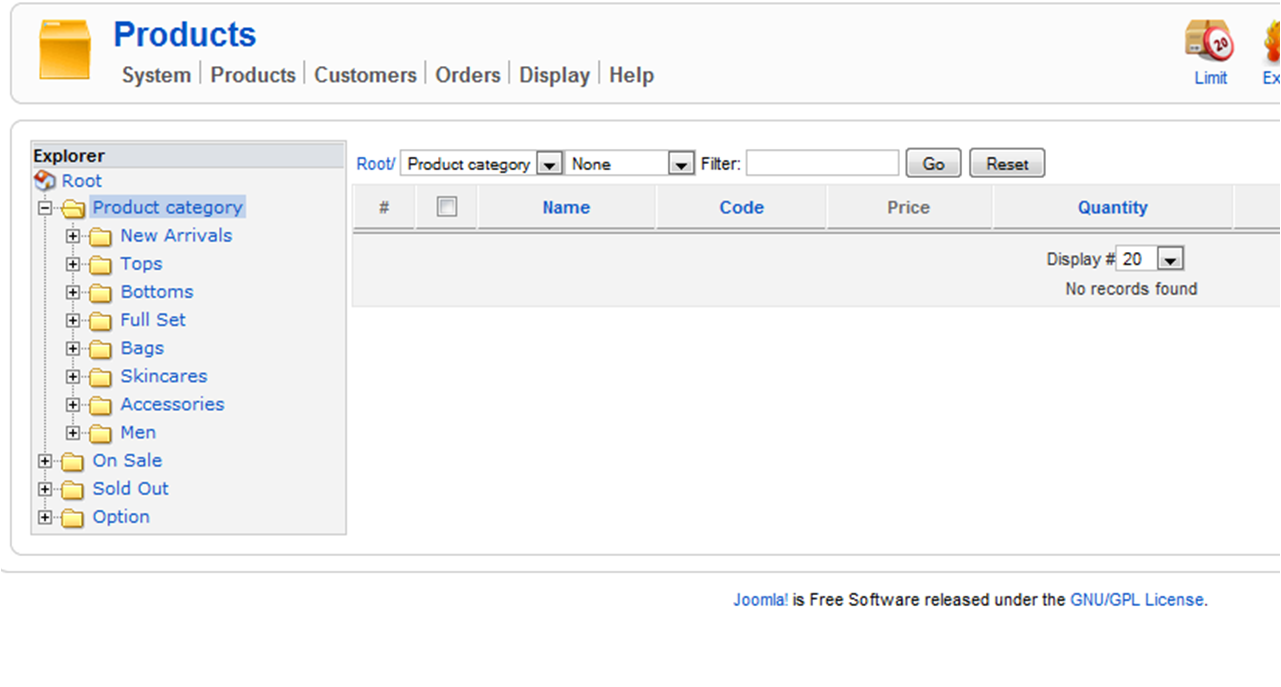1281x687 pixels.
Task: Select Skincares category
Action: click(164, 375)
